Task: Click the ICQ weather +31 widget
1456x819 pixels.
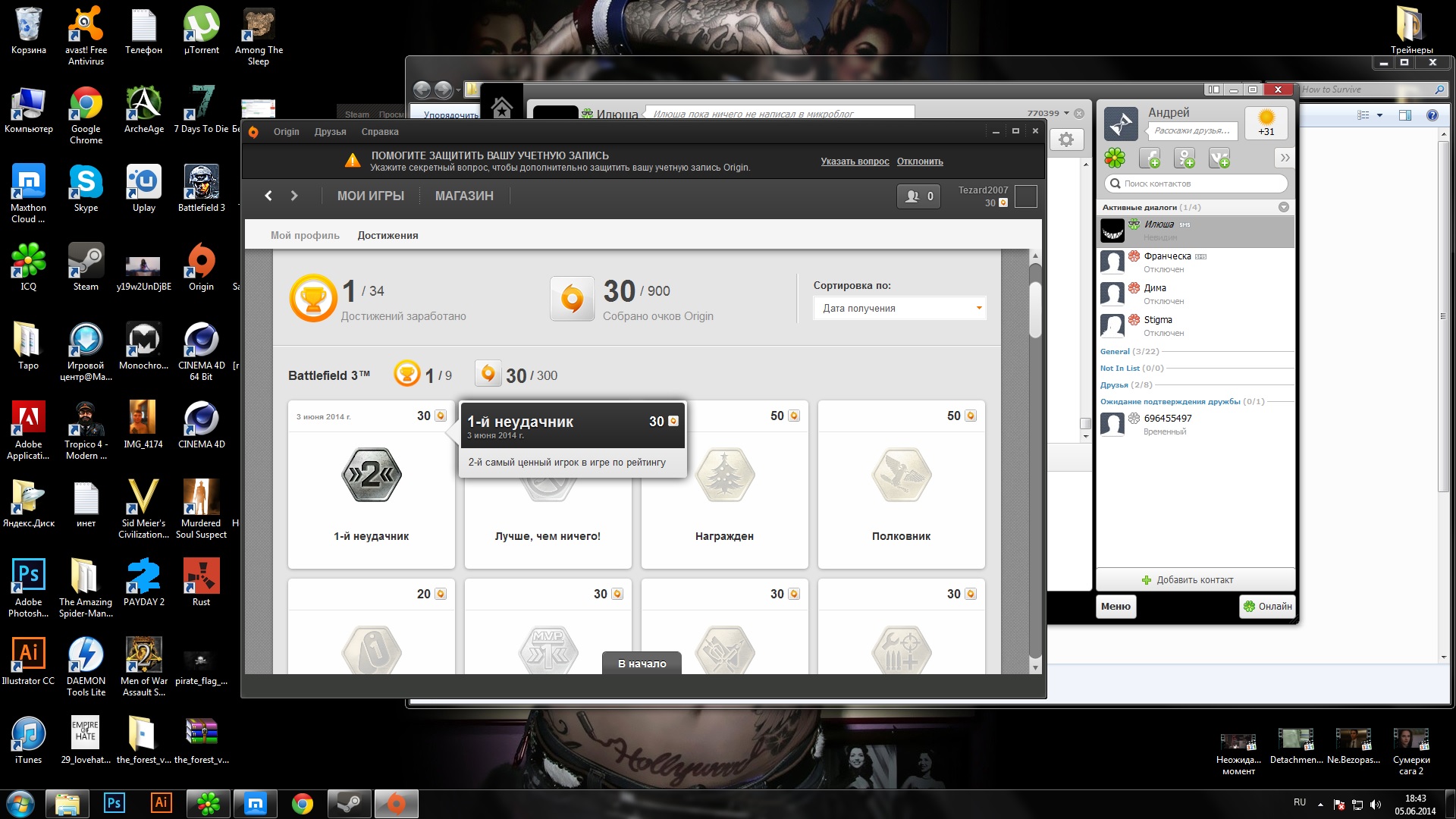Action: pos(1266,123)
